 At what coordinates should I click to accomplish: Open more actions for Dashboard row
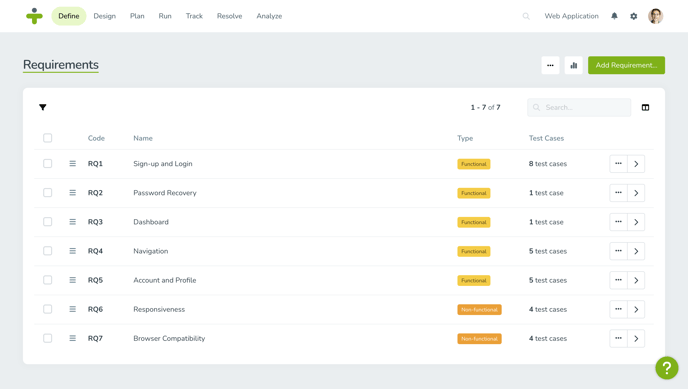618,222
